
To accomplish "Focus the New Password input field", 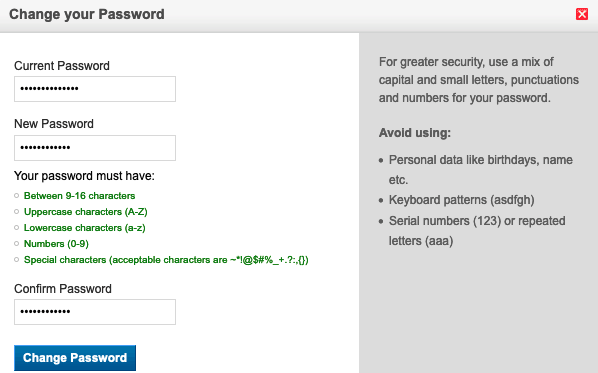I will [x=95, y=148].
